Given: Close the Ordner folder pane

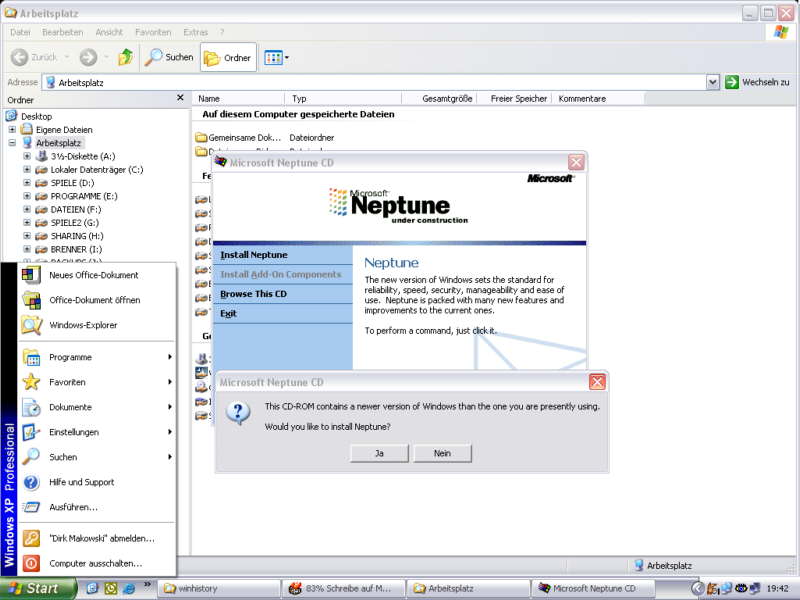Looking at the screenshot, I should pos(180,97).
